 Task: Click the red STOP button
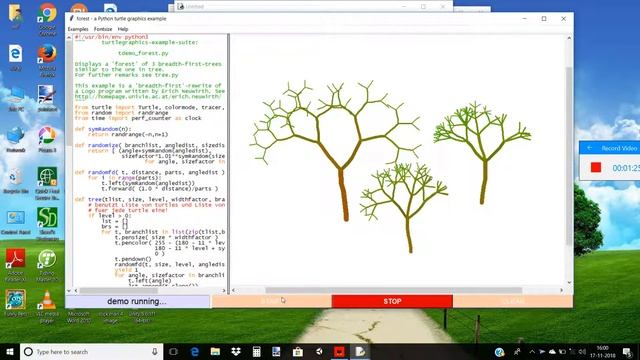(392, 301)
